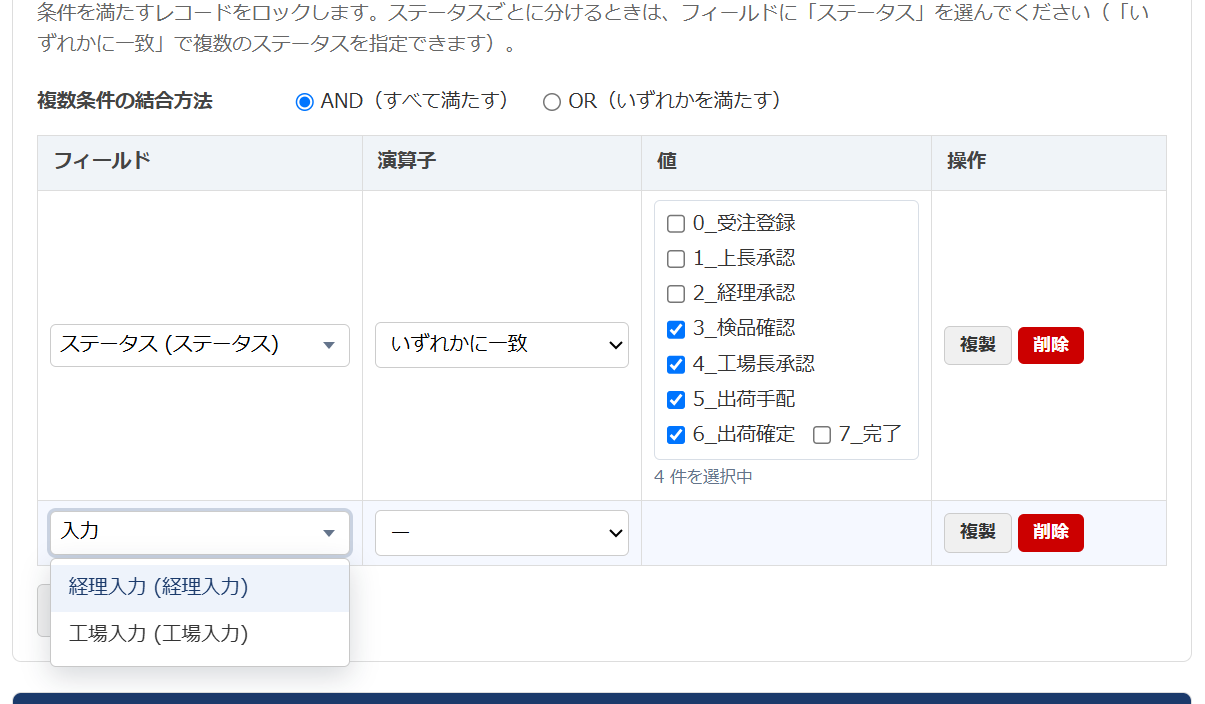1205x704 pixels.
Task: Click the 入力 field search combo box
Action: point(200,532)
